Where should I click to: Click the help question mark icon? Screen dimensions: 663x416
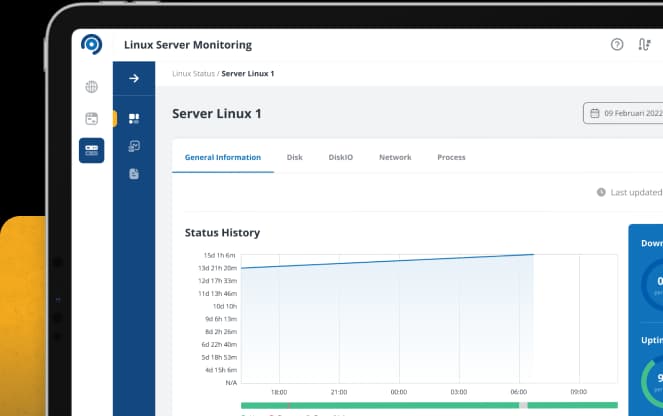click(617, 45)
